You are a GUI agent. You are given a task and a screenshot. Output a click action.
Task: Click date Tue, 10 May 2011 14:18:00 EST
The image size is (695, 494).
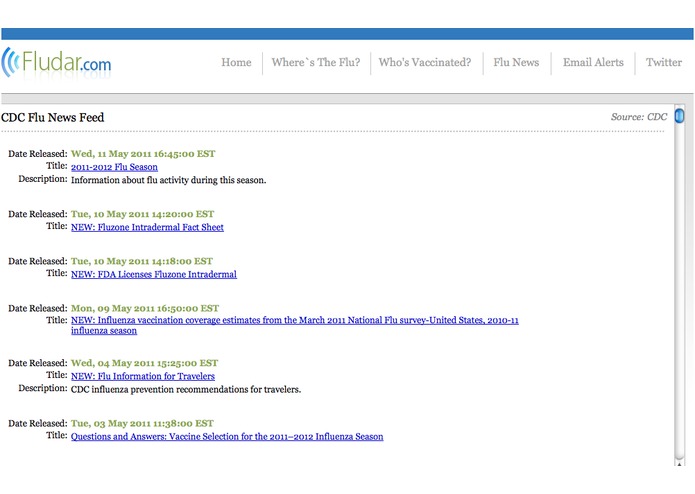tap(142, 261)
